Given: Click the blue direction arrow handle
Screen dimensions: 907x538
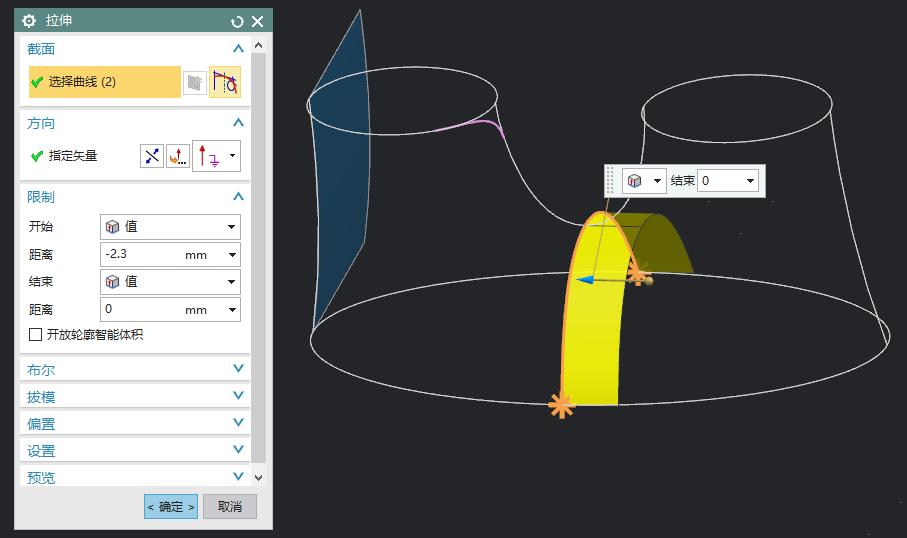Looking at the screenshot, I should [586, 280].
